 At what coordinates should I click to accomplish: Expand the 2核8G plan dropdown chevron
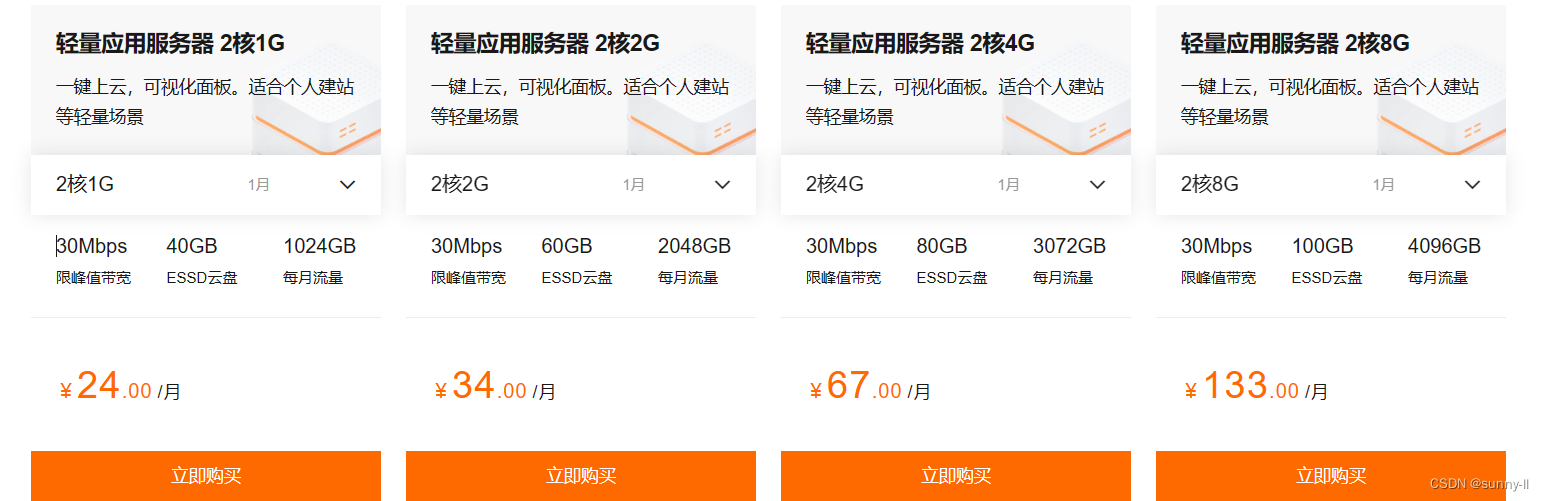coord(1472,185)
